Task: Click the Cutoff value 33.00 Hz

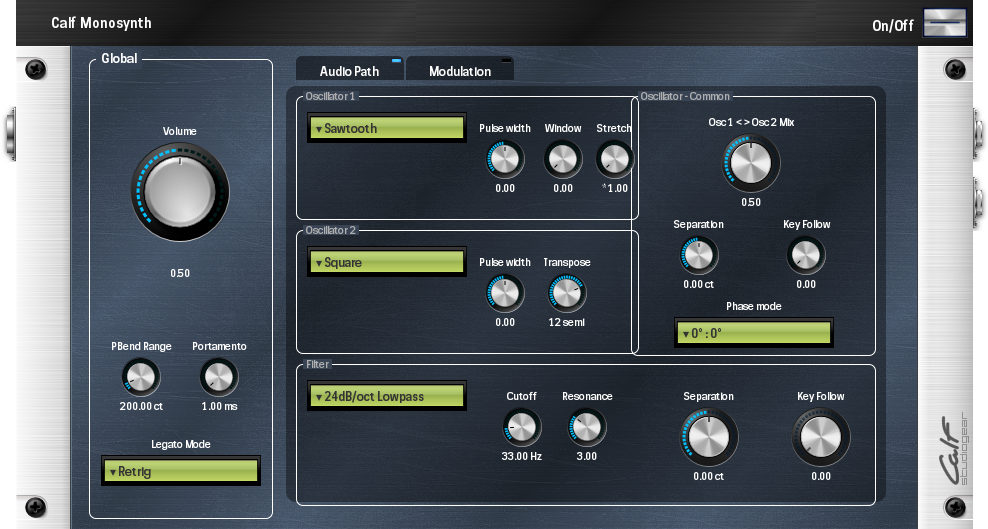Action: click(522, 457)
